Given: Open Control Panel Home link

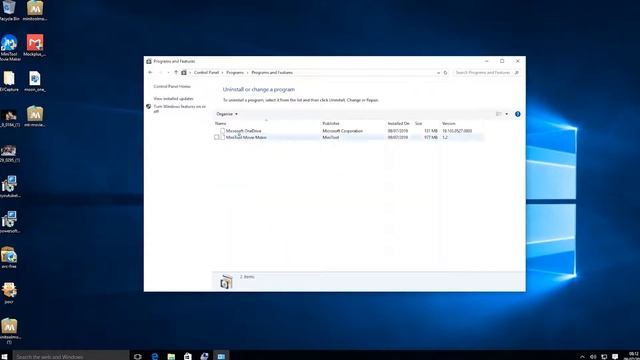Looking at the screenshot, I should pyautogui.click(x=172, y=87).
